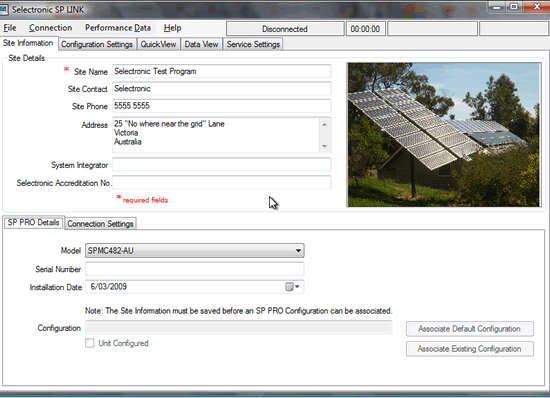Viewport: 550px width, 398px height.
Task: Click the solar panel site photo
Action: coord(444,135)
